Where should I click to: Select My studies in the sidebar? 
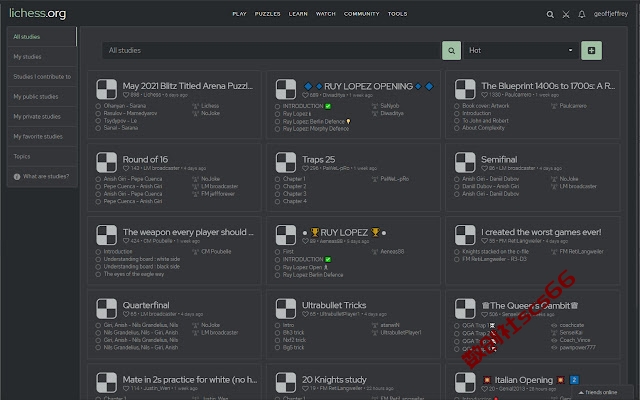point(42,57)
